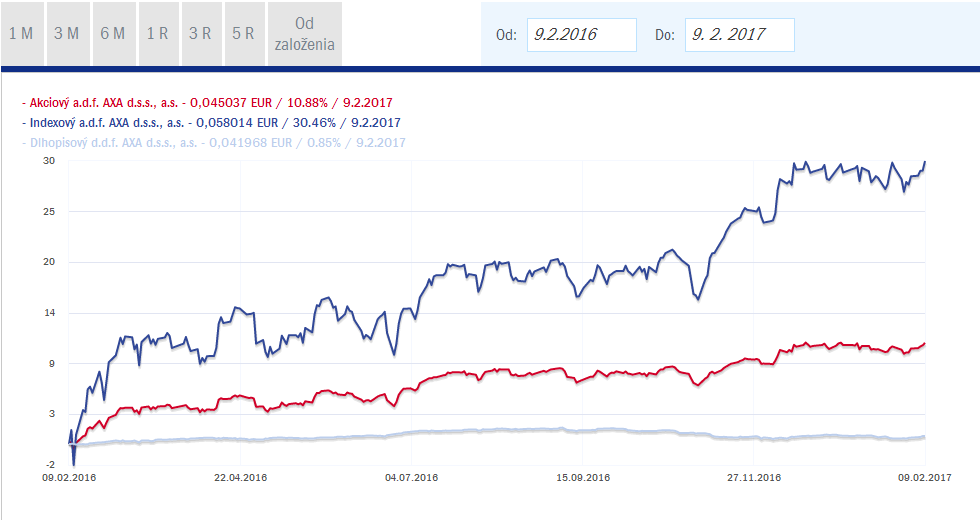Click the 15.09.2016 x-axis date label
Image resolution: width=980 pixels, height=520 pixels.
click(582, 478)
